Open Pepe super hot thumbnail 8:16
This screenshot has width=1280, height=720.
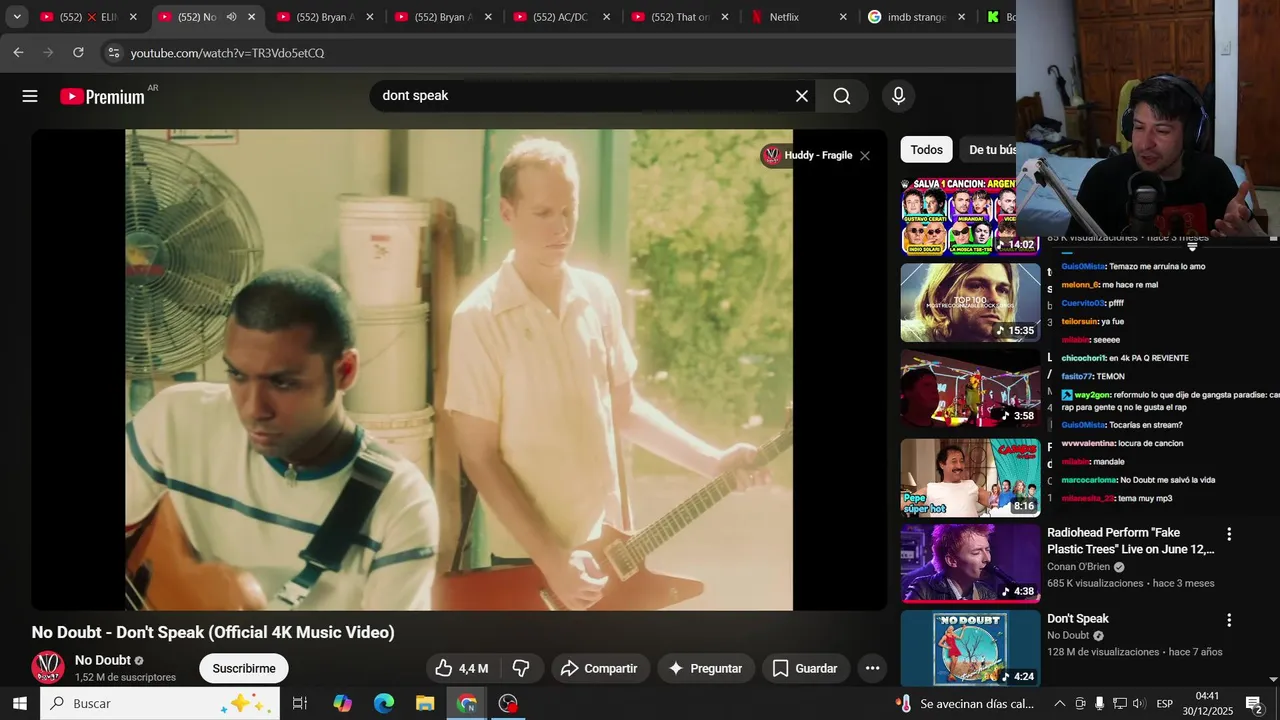[970, 477]
